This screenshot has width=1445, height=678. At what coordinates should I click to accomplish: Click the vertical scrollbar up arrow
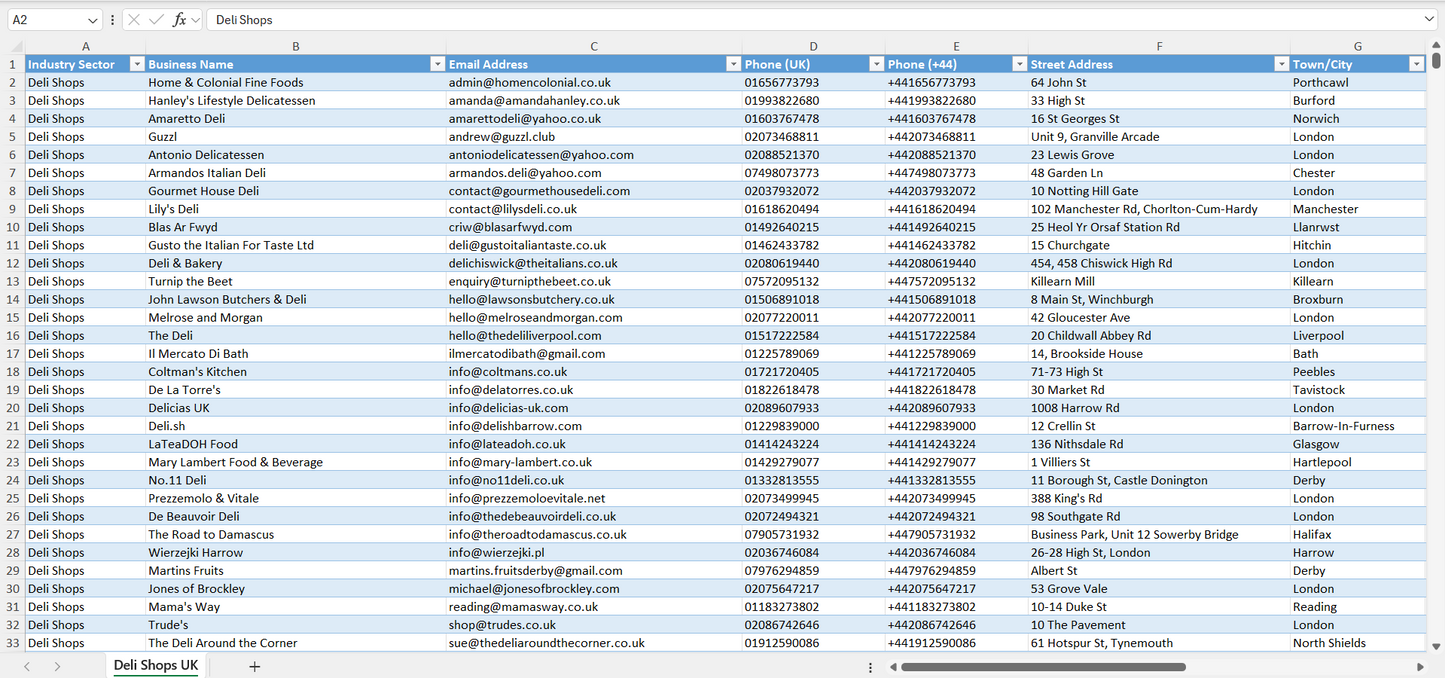1436,46
